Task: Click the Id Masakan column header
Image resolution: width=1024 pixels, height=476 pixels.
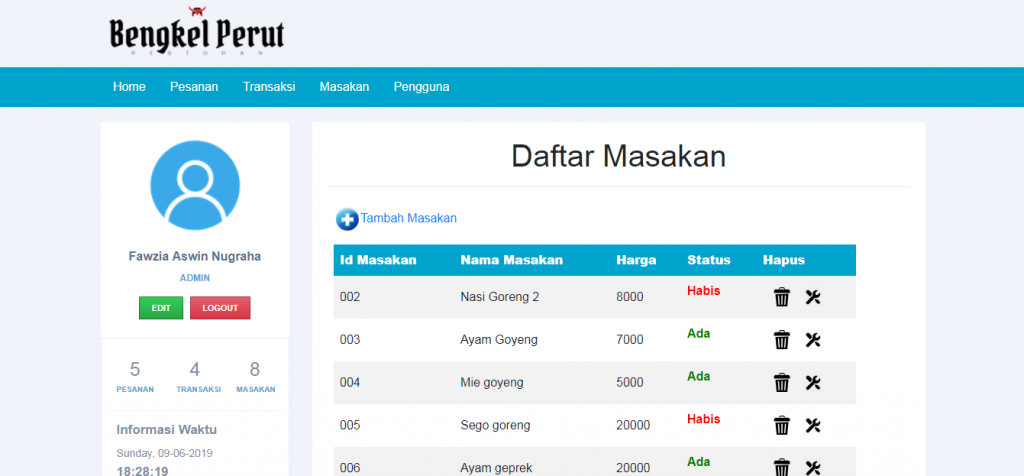Action: 378,260
